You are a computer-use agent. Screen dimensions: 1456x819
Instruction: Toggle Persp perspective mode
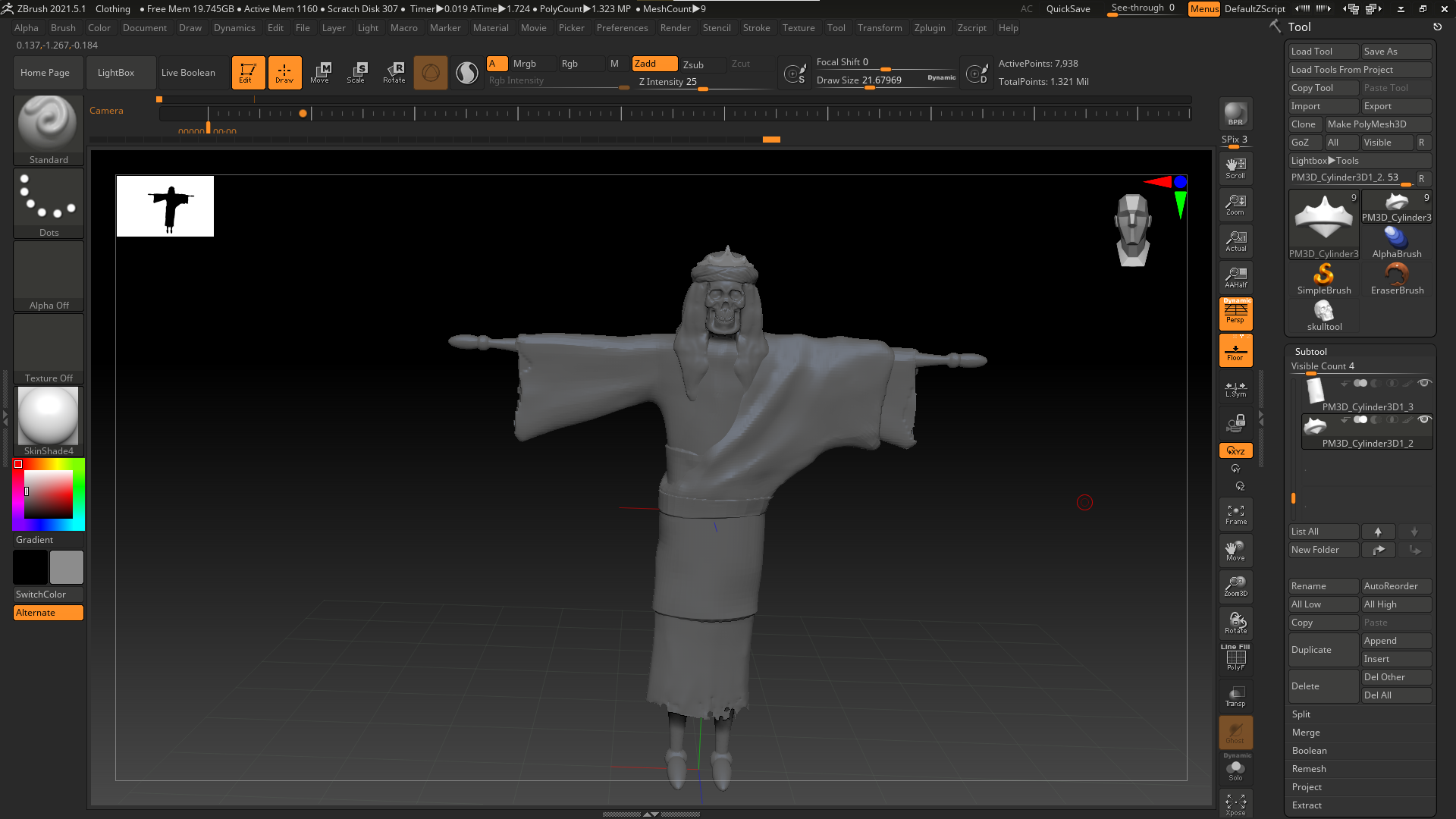1235,313
